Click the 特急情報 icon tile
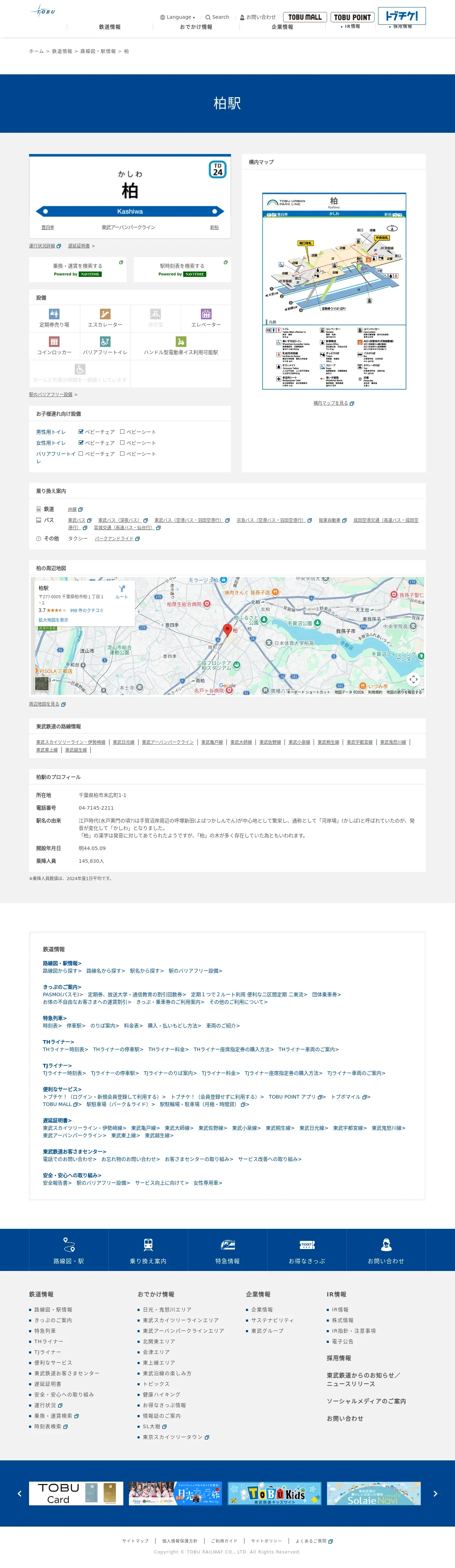This screenshot has height=1568, width=455. tap(227, 1249)
